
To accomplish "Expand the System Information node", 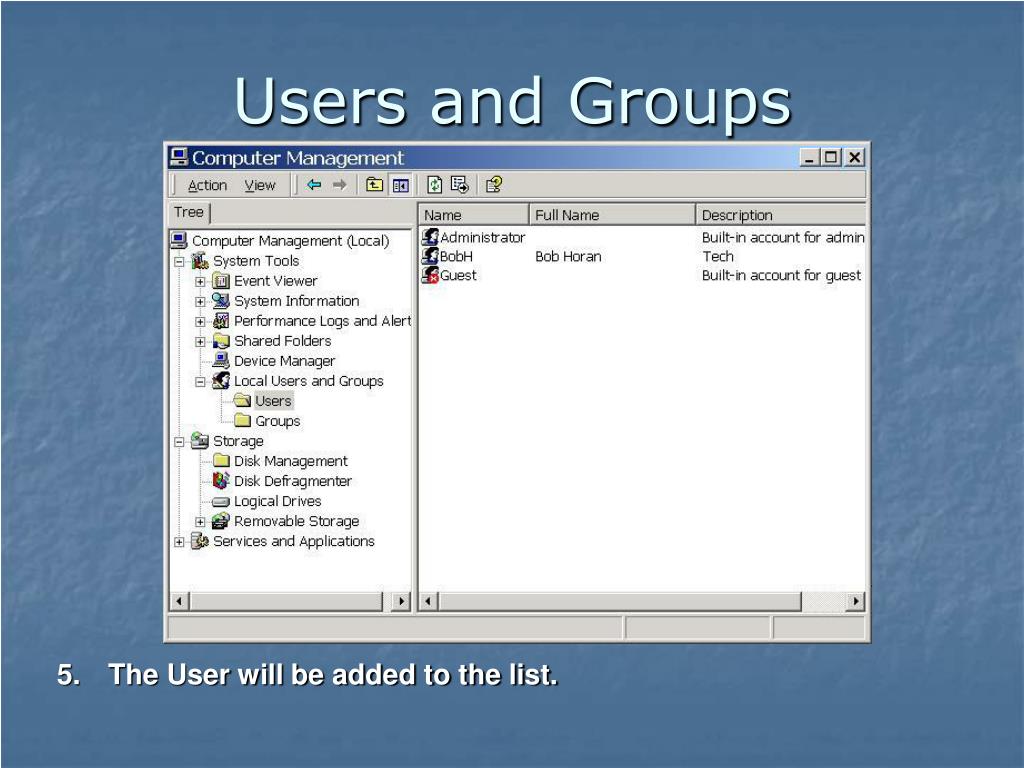I will click(200, 302).
